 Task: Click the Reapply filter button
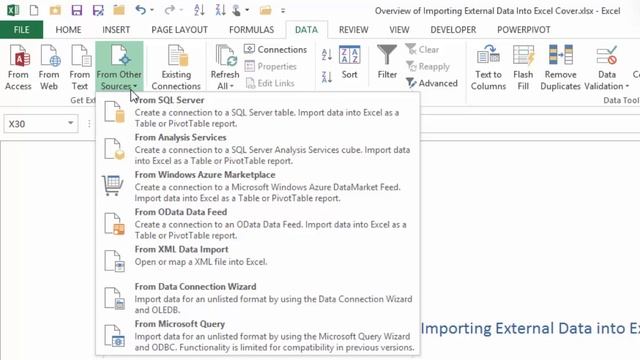tap(428, 66)
